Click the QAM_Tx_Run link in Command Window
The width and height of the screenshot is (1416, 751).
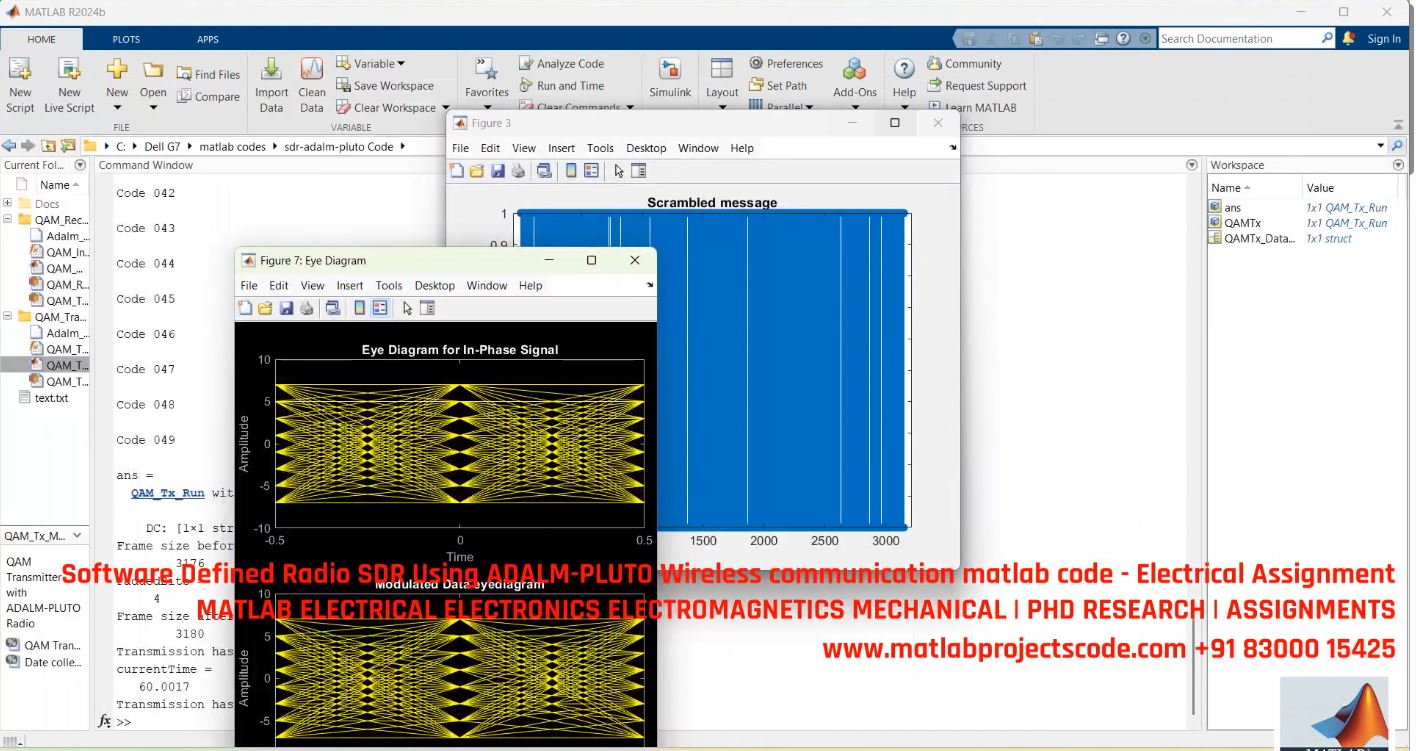click(165, 492)
